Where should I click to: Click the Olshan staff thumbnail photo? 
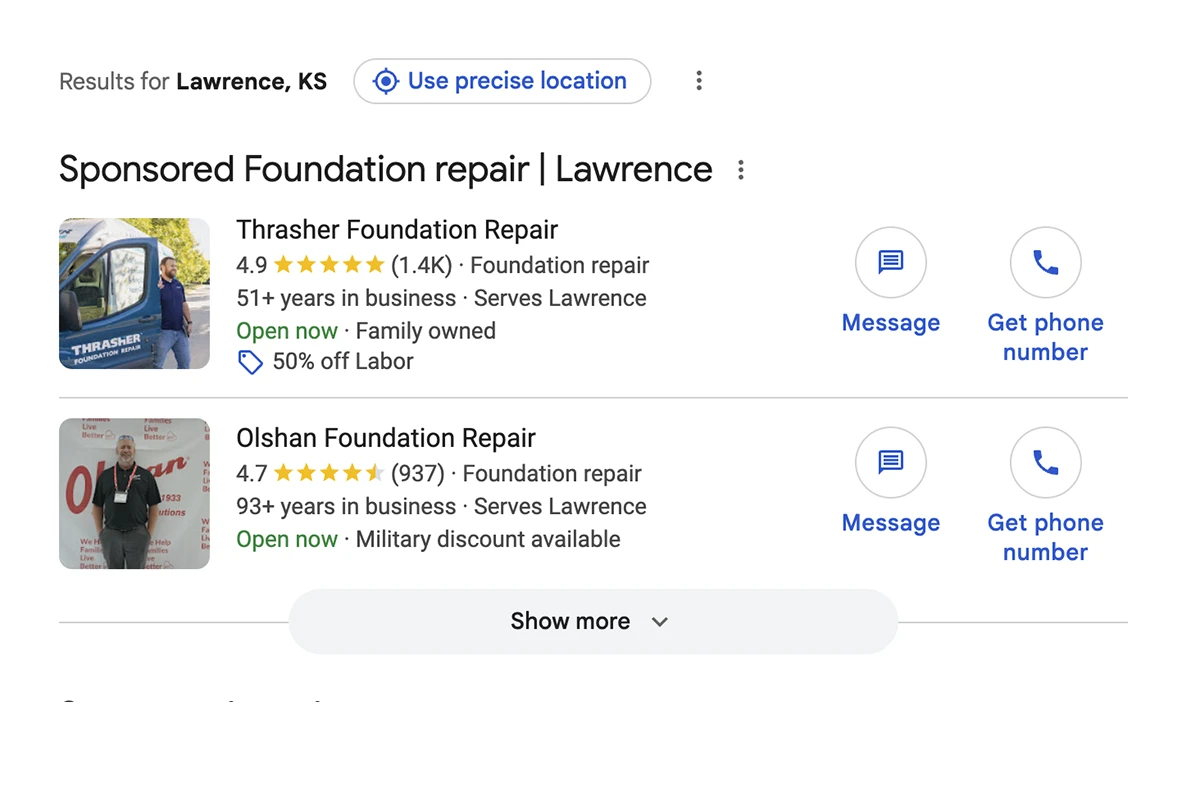134,493
